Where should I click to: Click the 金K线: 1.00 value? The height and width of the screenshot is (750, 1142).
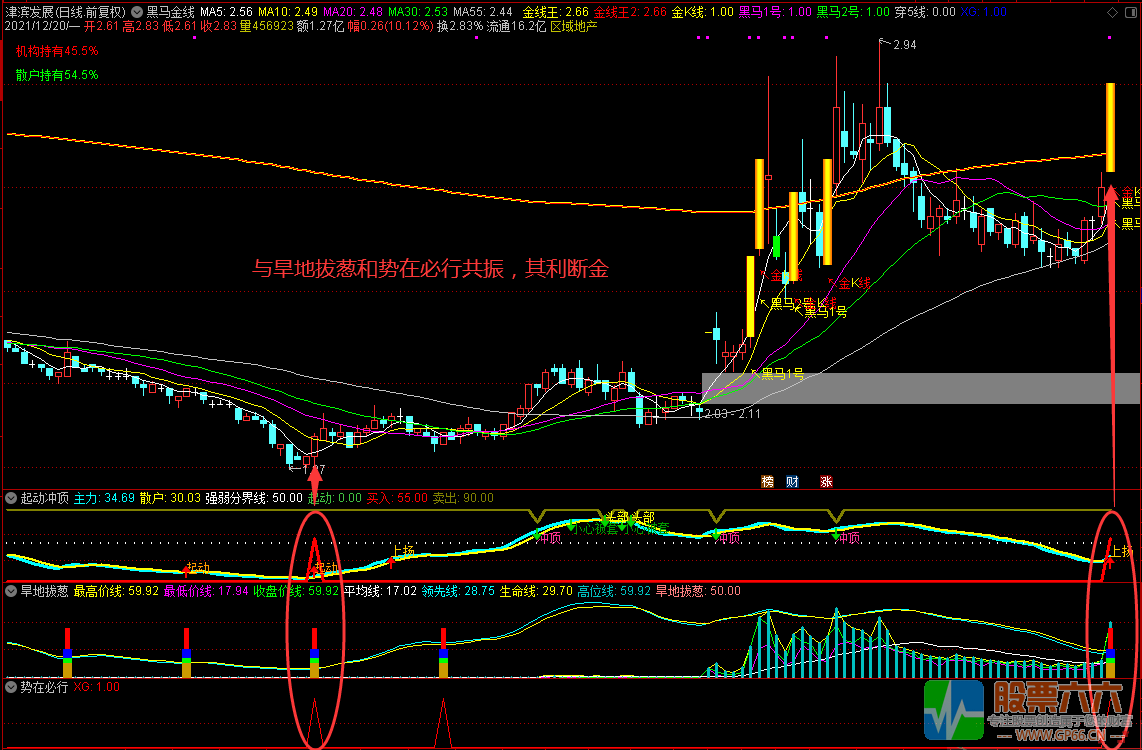pyautogui.click(x=703, y=12)
